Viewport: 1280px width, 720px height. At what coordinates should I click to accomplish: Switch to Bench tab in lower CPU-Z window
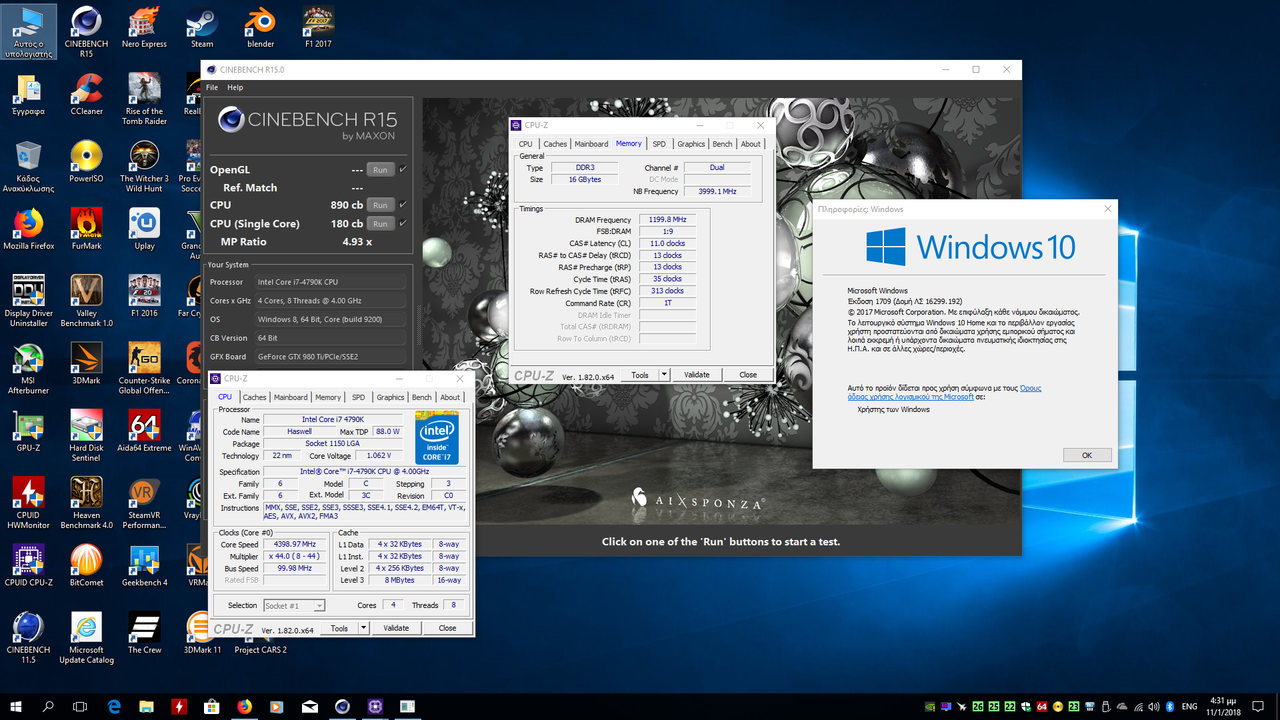pyautogui.click(x=422, y=397)
